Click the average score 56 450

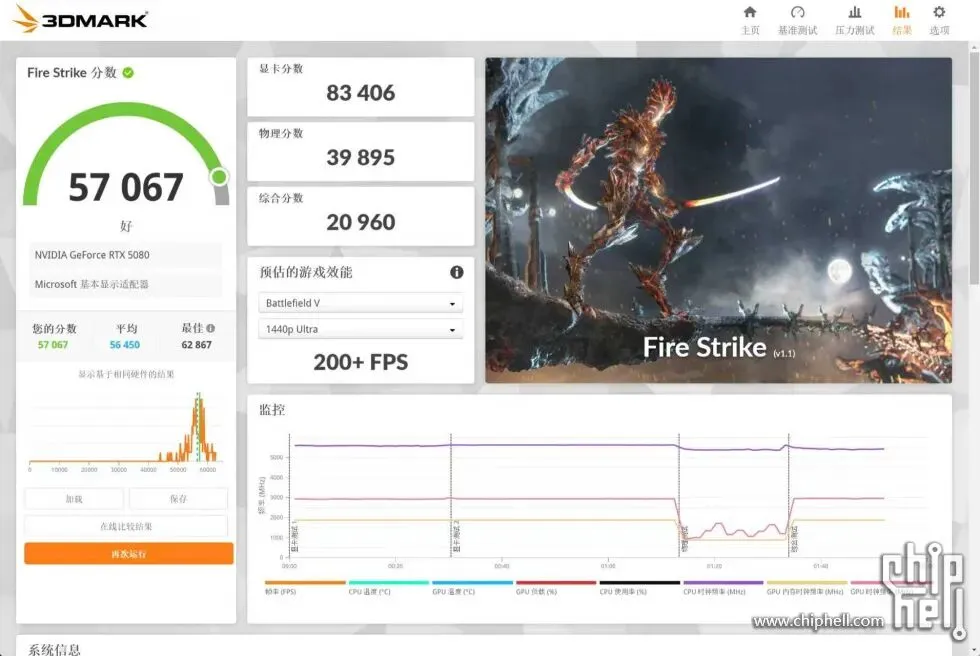pos(125,345)
